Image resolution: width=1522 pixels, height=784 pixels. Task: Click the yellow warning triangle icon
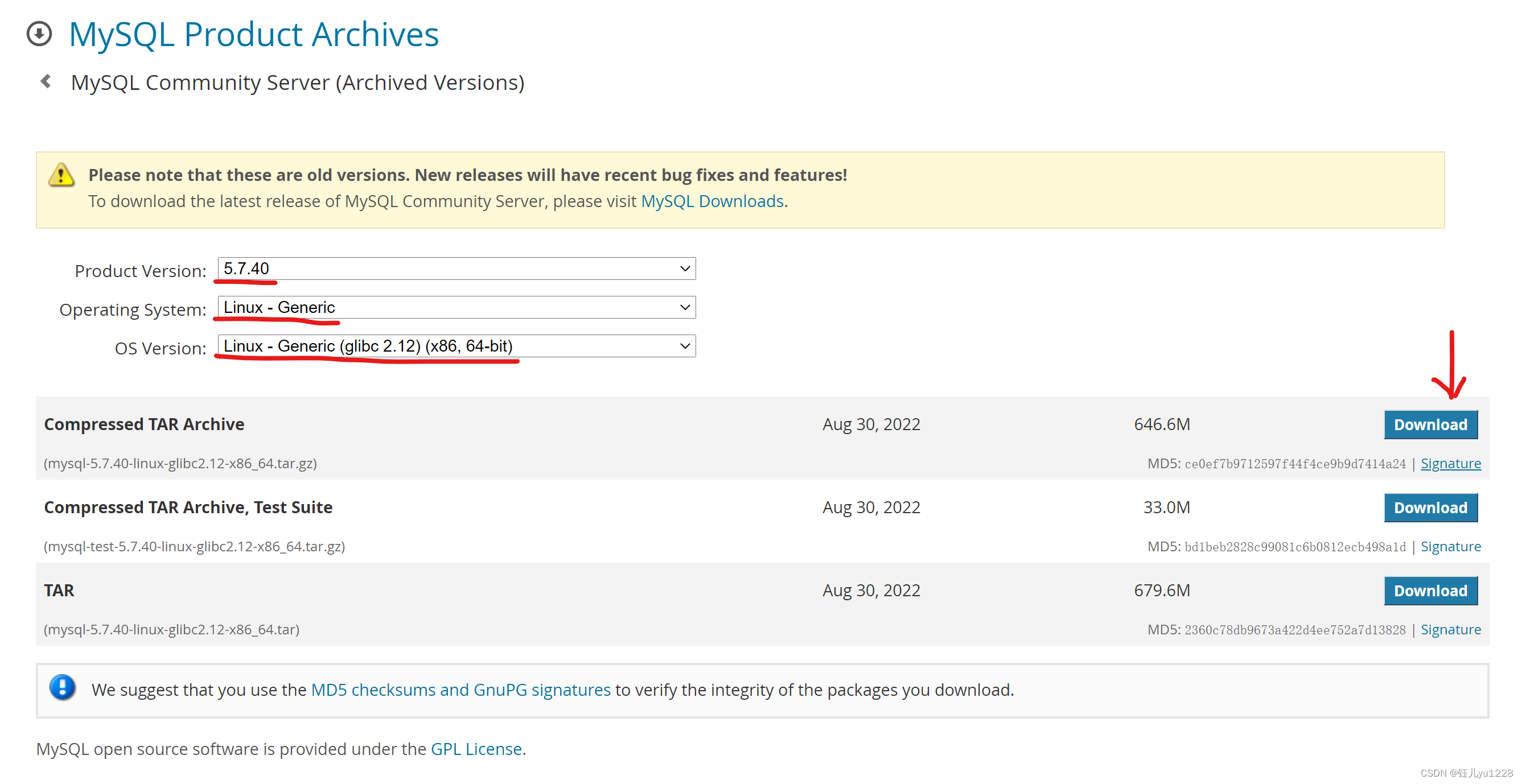coord(61,175)
